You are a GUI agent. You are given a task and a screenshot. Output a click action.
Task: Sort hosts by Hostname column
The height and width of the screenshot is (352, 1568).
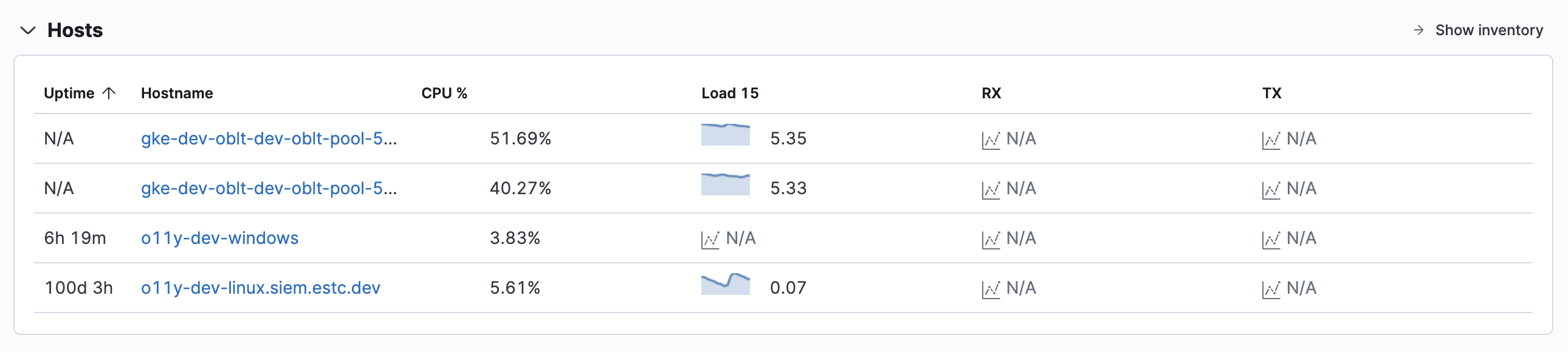(x=176, y=93)
